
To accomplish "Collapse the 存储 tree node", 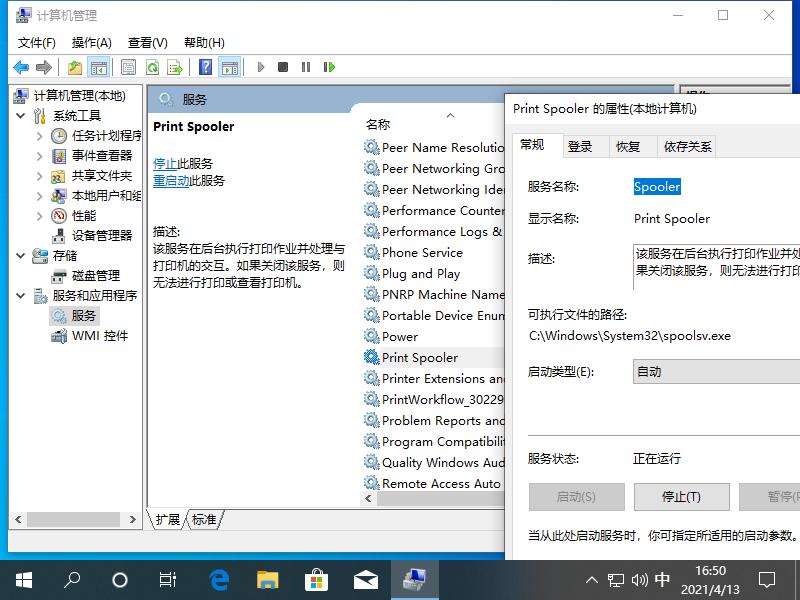I will pyautogui.click(x=20, y=256).
